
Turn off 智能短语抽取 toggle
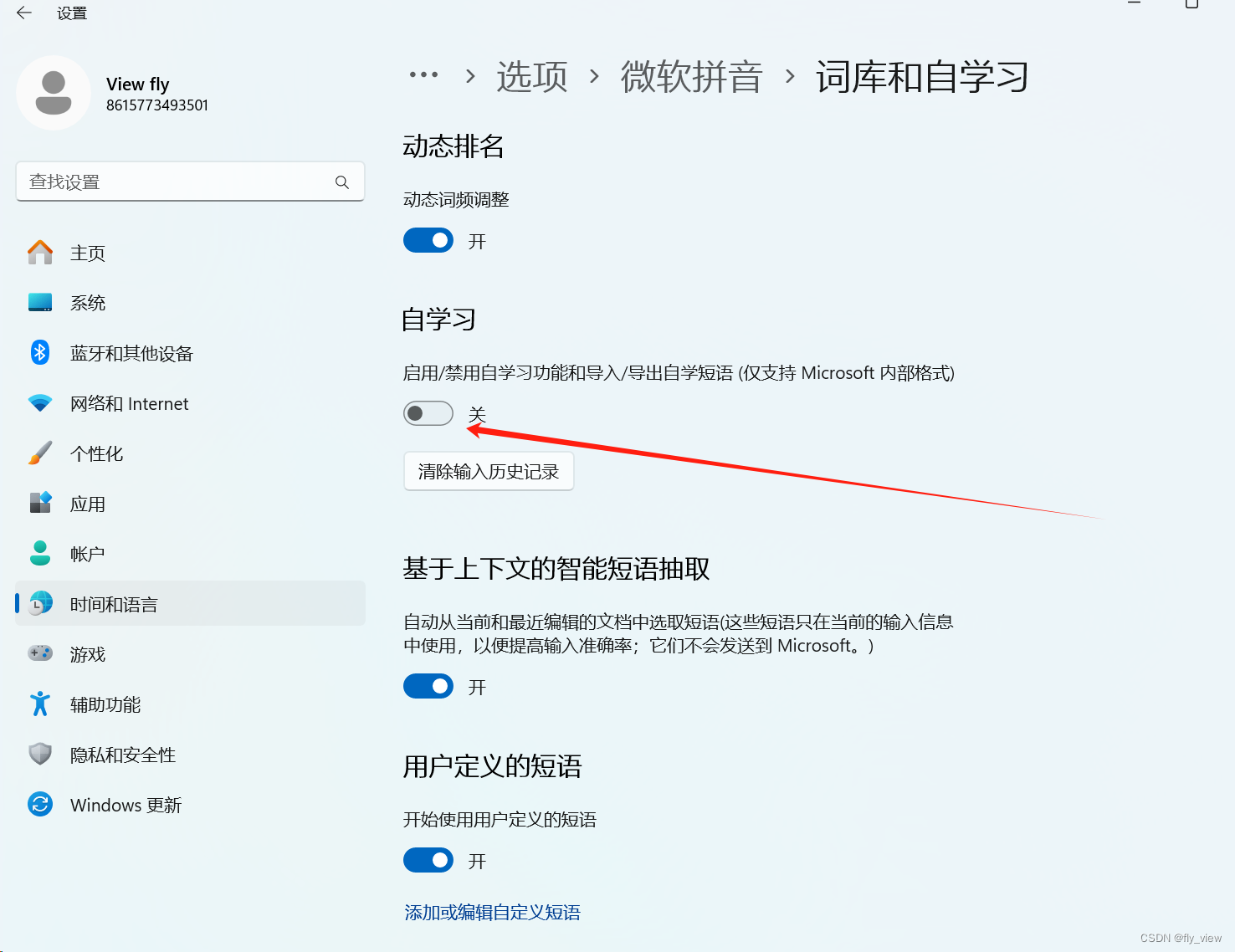click(x=428, y=687)
